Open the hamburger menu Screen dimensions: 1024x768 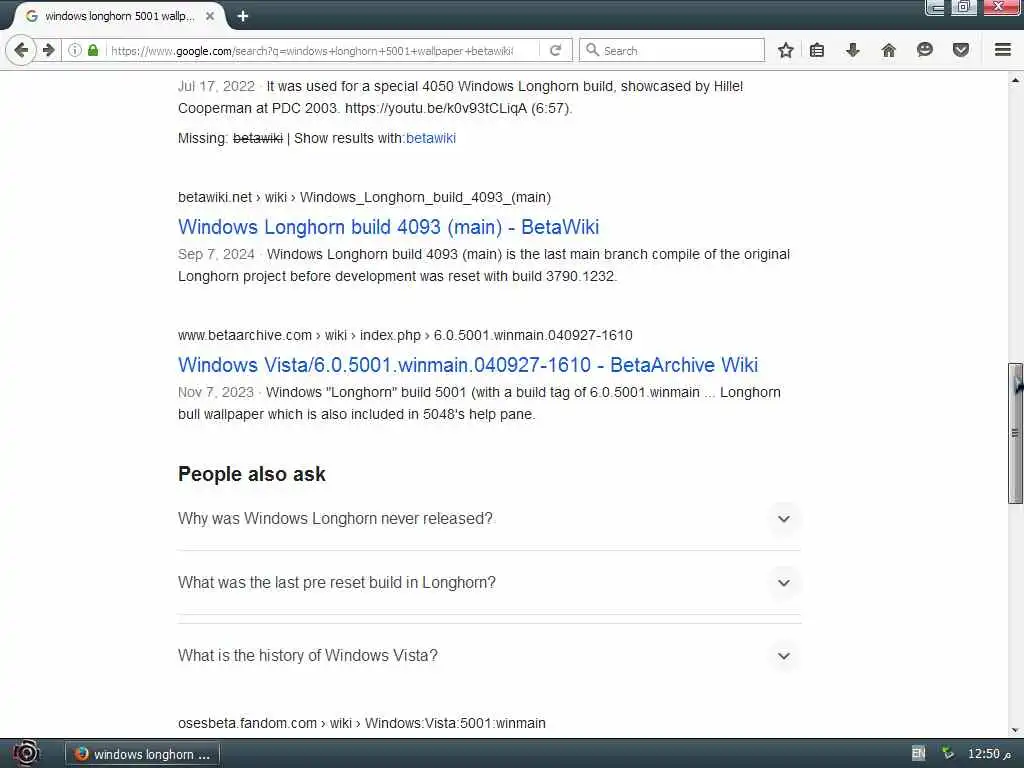click(x=1003, y=50)
